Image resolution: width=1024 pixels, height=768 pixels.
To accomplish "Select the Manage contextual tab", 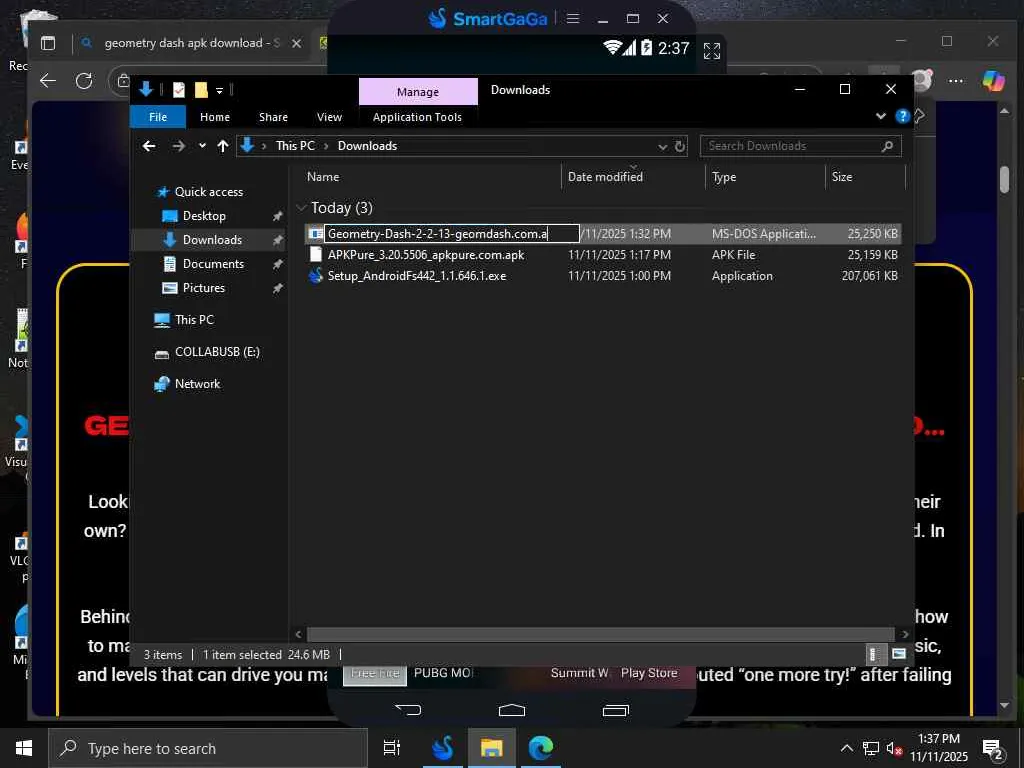I will click(418, 92).
